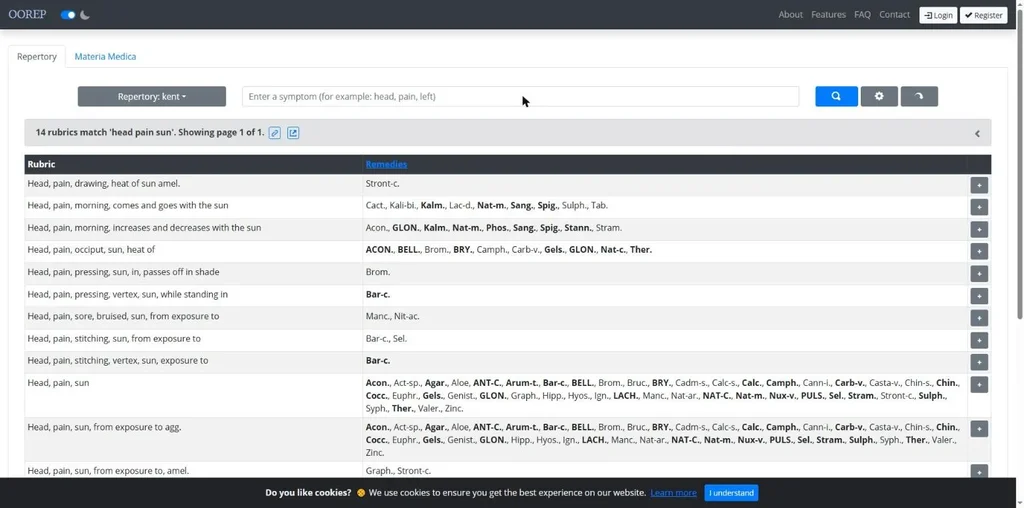The height and width of the screenshot is (508, 1024).
Task: Add rubric 'pressing, vertex, sun, while standing in'
Action: 979,296
